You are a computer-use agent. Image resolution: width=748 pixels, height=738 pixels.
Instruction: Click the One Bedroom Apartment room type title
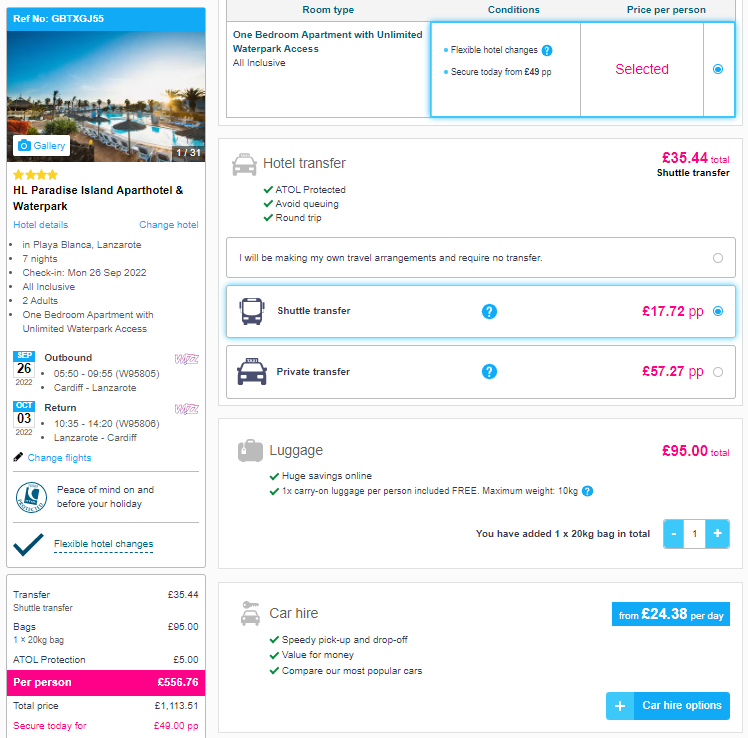tap(328, 42)
